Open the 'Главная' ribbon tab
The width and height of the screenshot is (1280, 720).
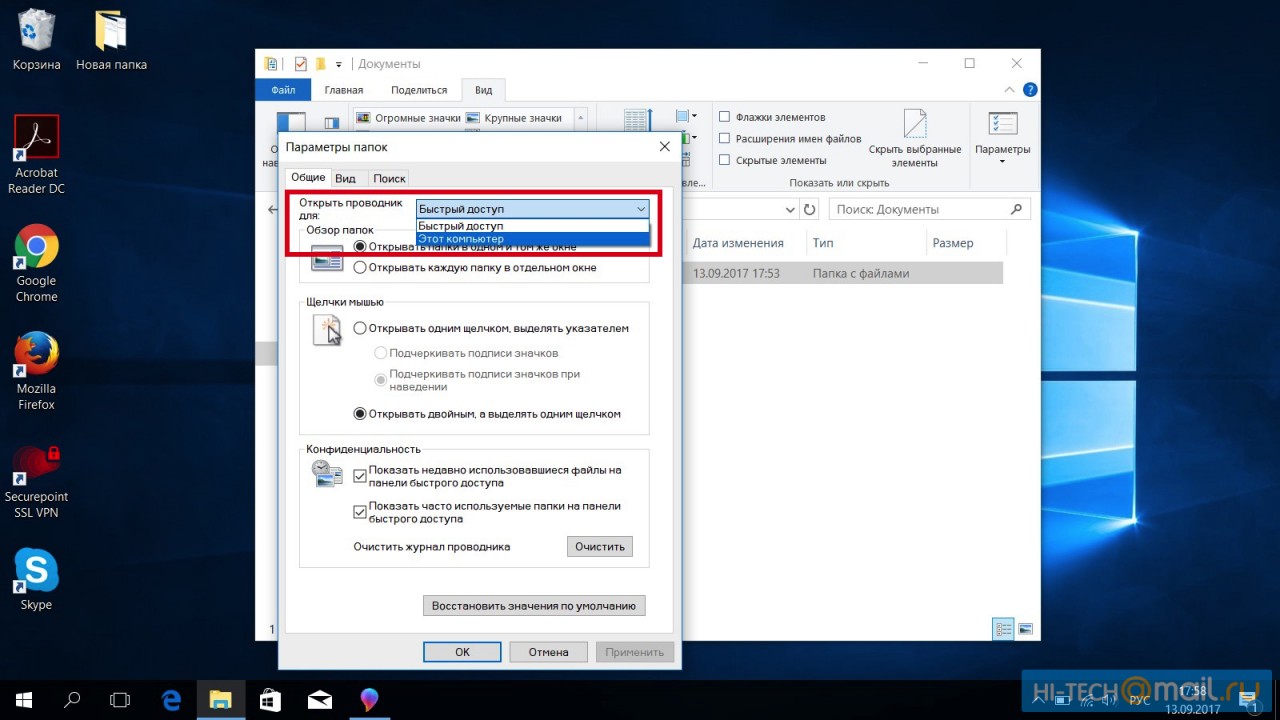point(343,90)
